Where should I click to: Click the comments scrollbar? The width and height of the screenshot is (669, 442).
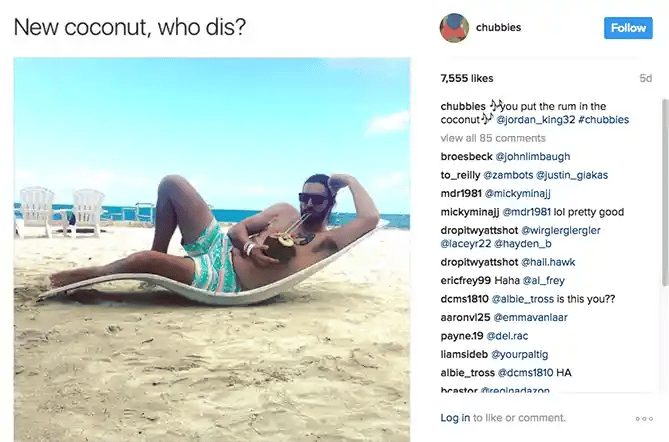coord(665,192)
